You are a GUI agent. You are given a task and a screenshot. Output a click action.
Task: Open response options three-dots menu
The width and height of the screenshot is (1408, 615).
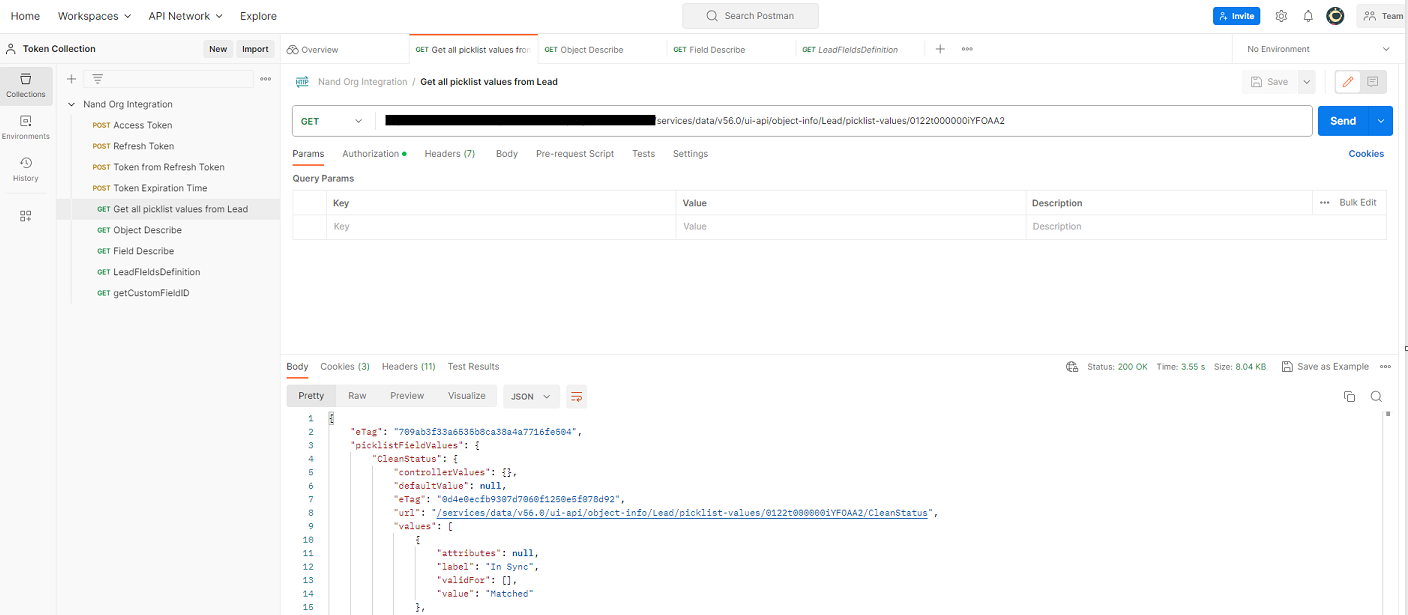click(x=1385, y=367)
